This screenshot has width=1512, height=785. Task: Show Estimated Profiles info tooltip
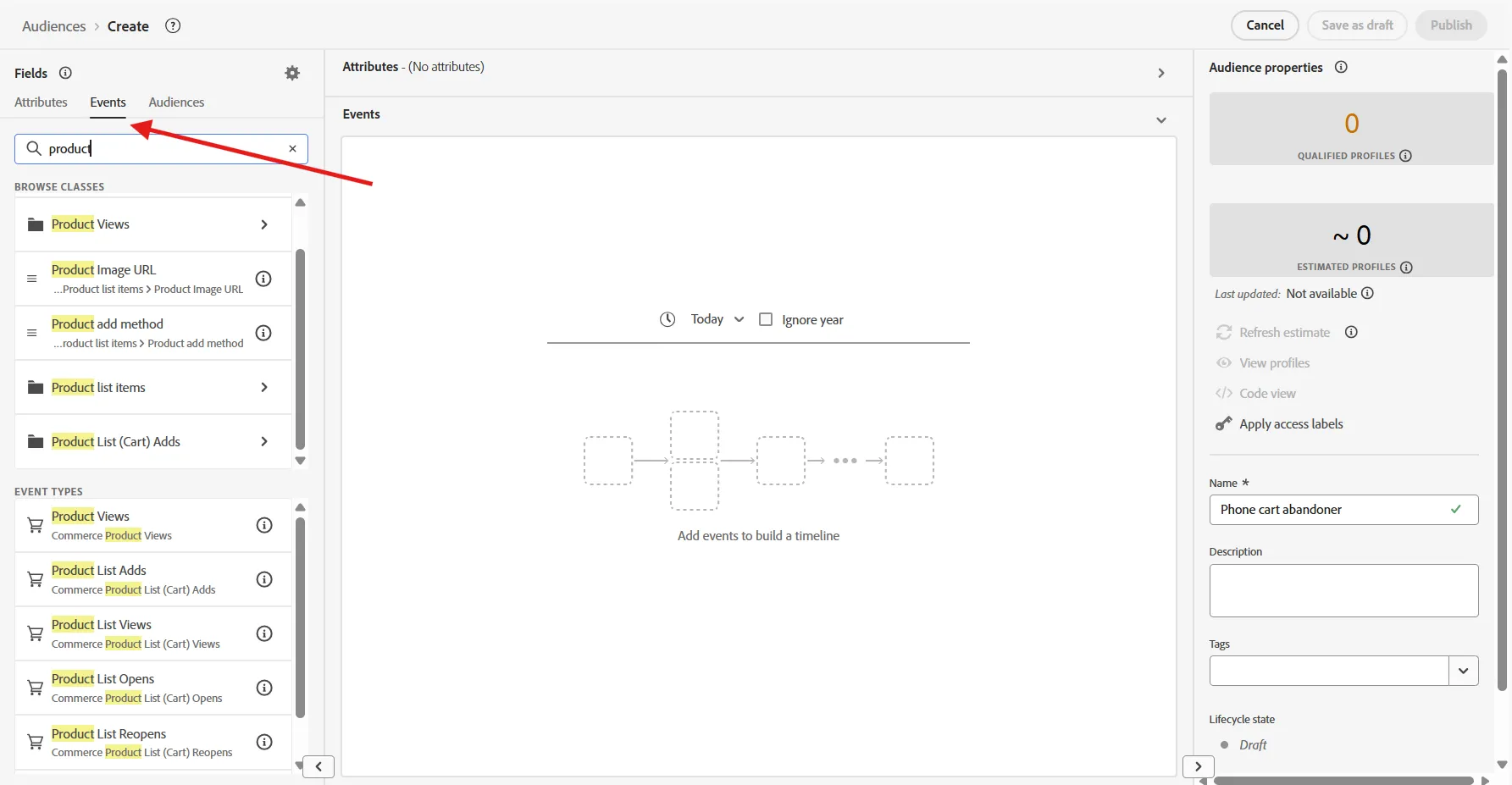click(1406, 268)
